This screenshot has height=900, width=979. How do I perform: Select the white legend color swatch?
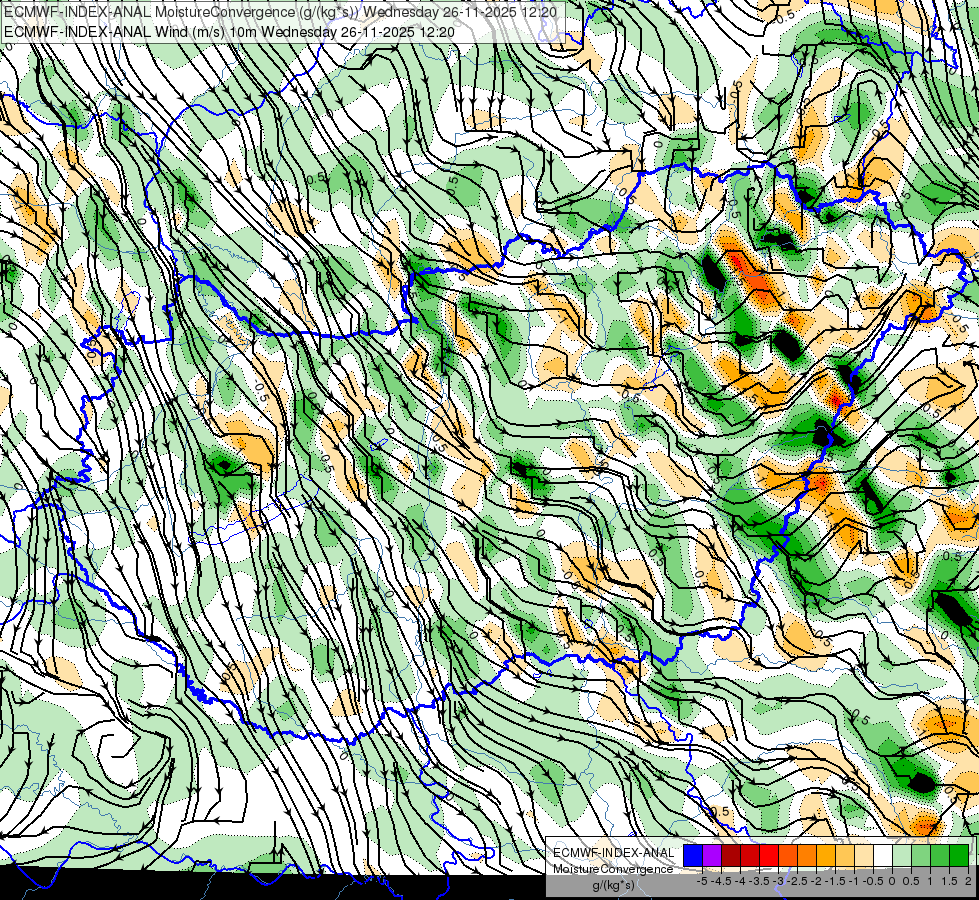click(x=883, y=855)
